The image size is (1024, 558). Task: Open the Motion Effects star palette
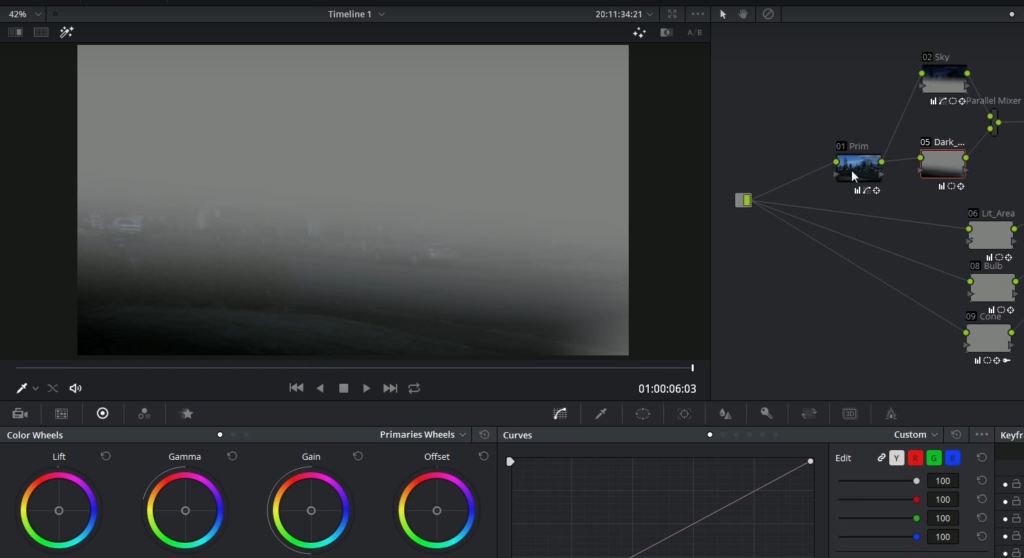tap(186, 414)
